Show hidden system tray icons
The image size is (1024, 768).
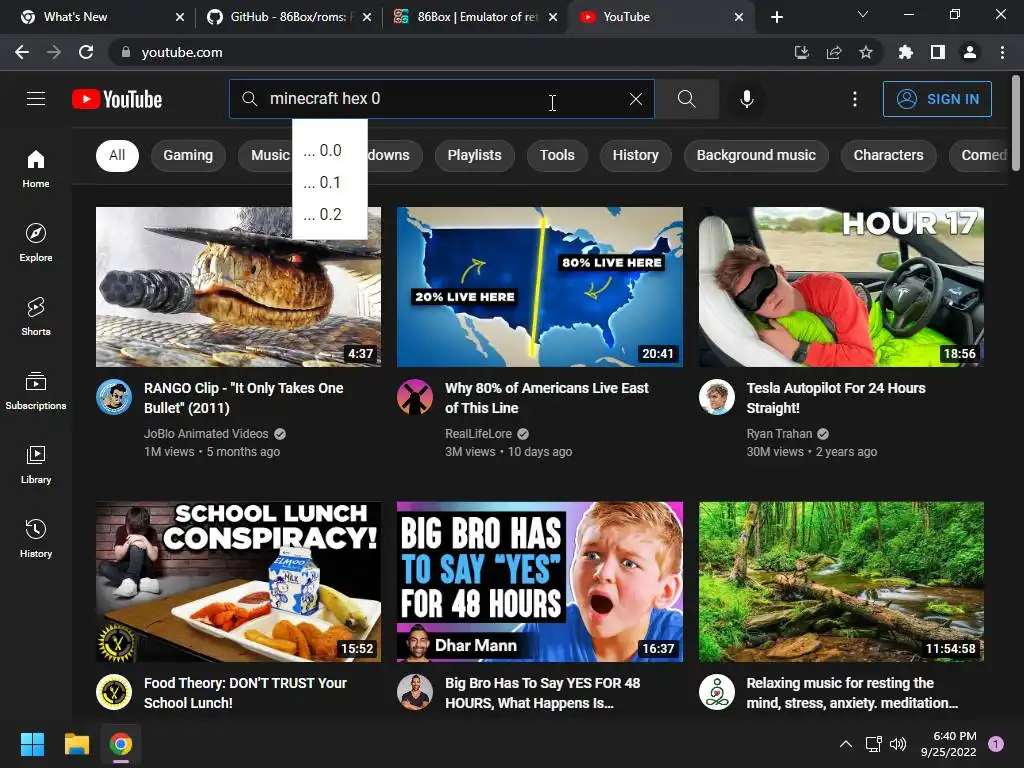(846, 744)
